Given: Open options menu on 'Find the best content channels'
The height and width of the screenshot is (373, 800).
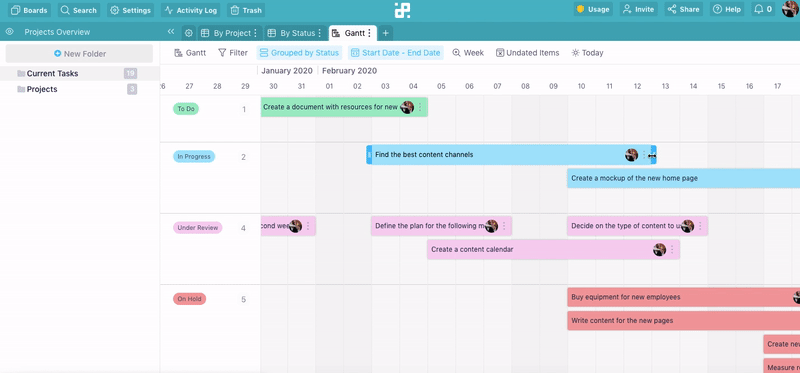Looking at the screenshot, I should [x=643, y=155].
